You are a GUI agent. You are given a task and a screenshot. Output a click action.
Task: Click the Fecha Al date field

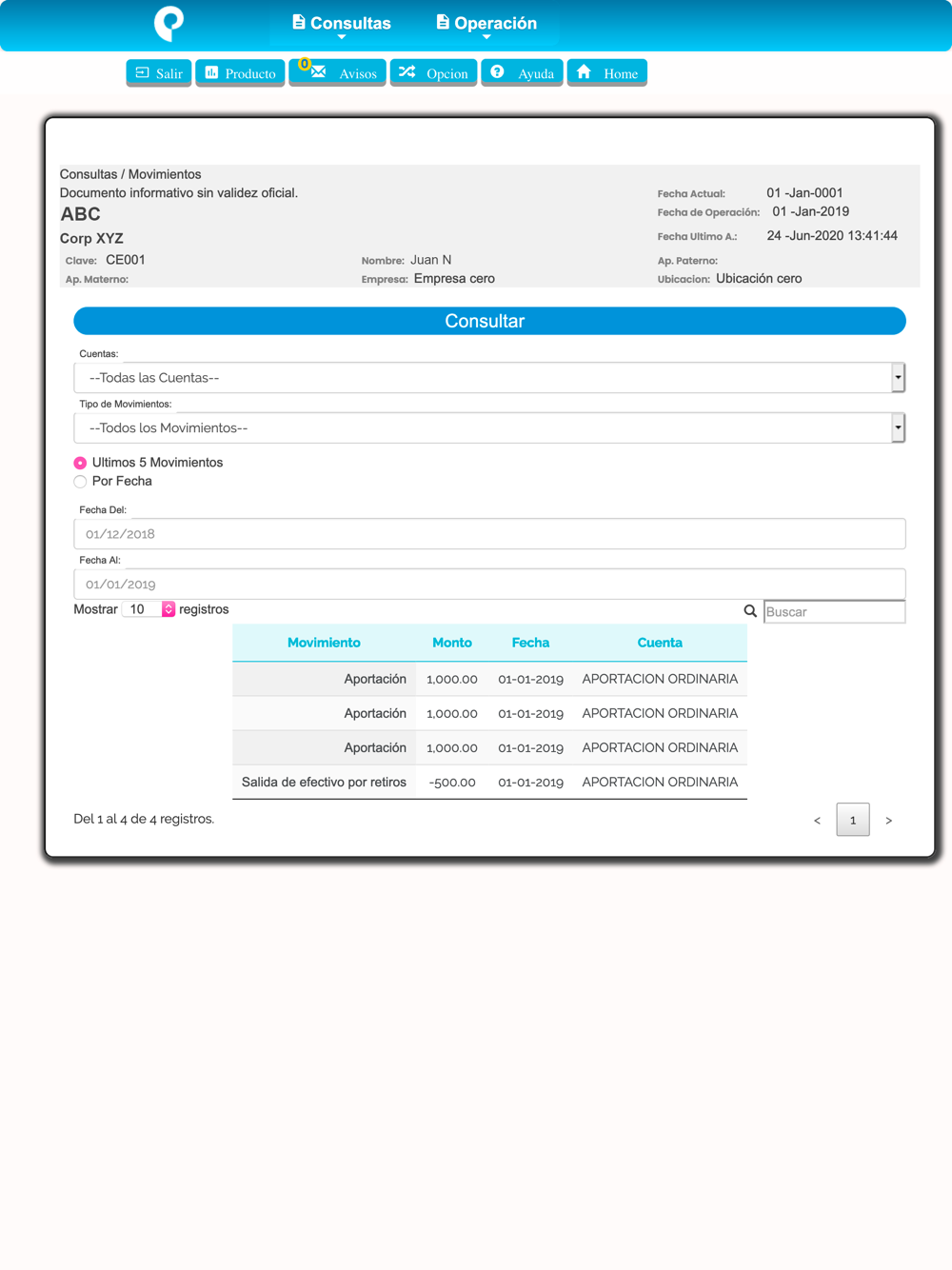pos(489,585)
